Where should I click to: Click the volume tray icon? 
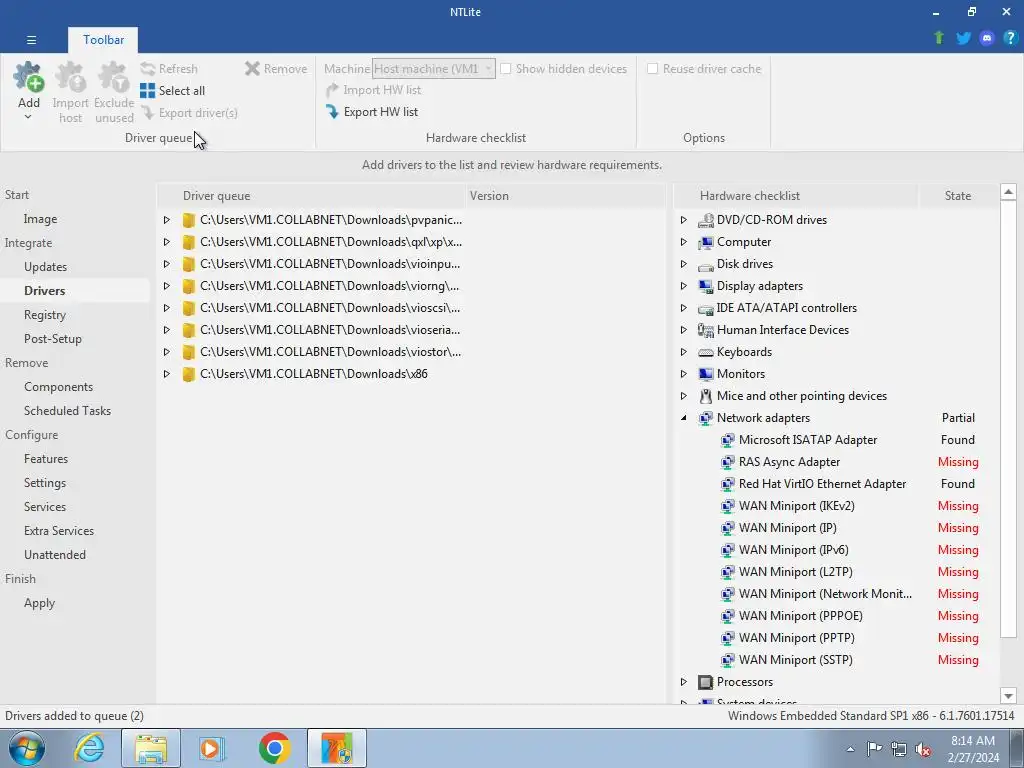pyautogui.click(x=923, y=749)
